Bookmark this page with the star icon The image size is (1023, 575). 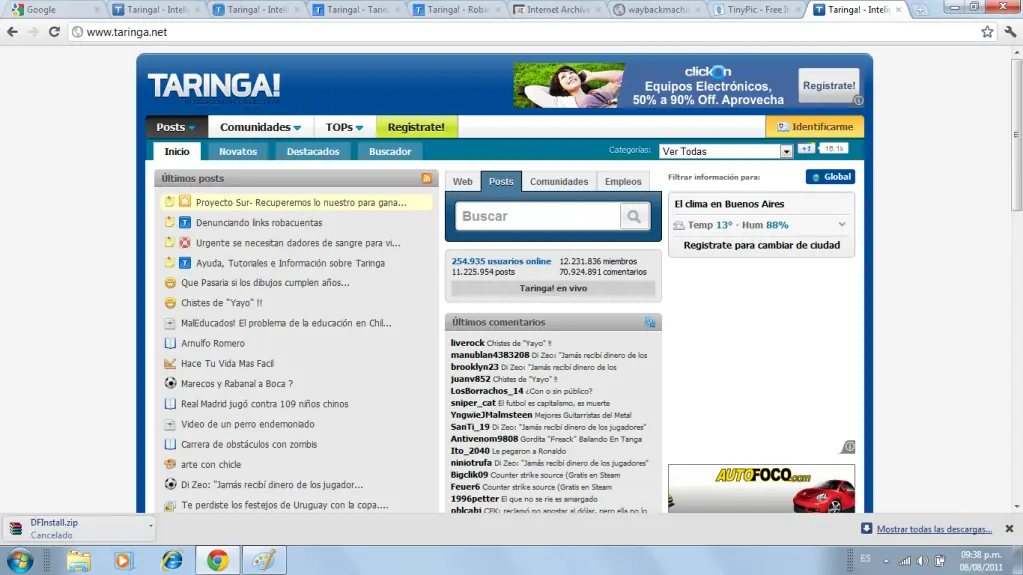pyautogui.click(x=987, y=32)
